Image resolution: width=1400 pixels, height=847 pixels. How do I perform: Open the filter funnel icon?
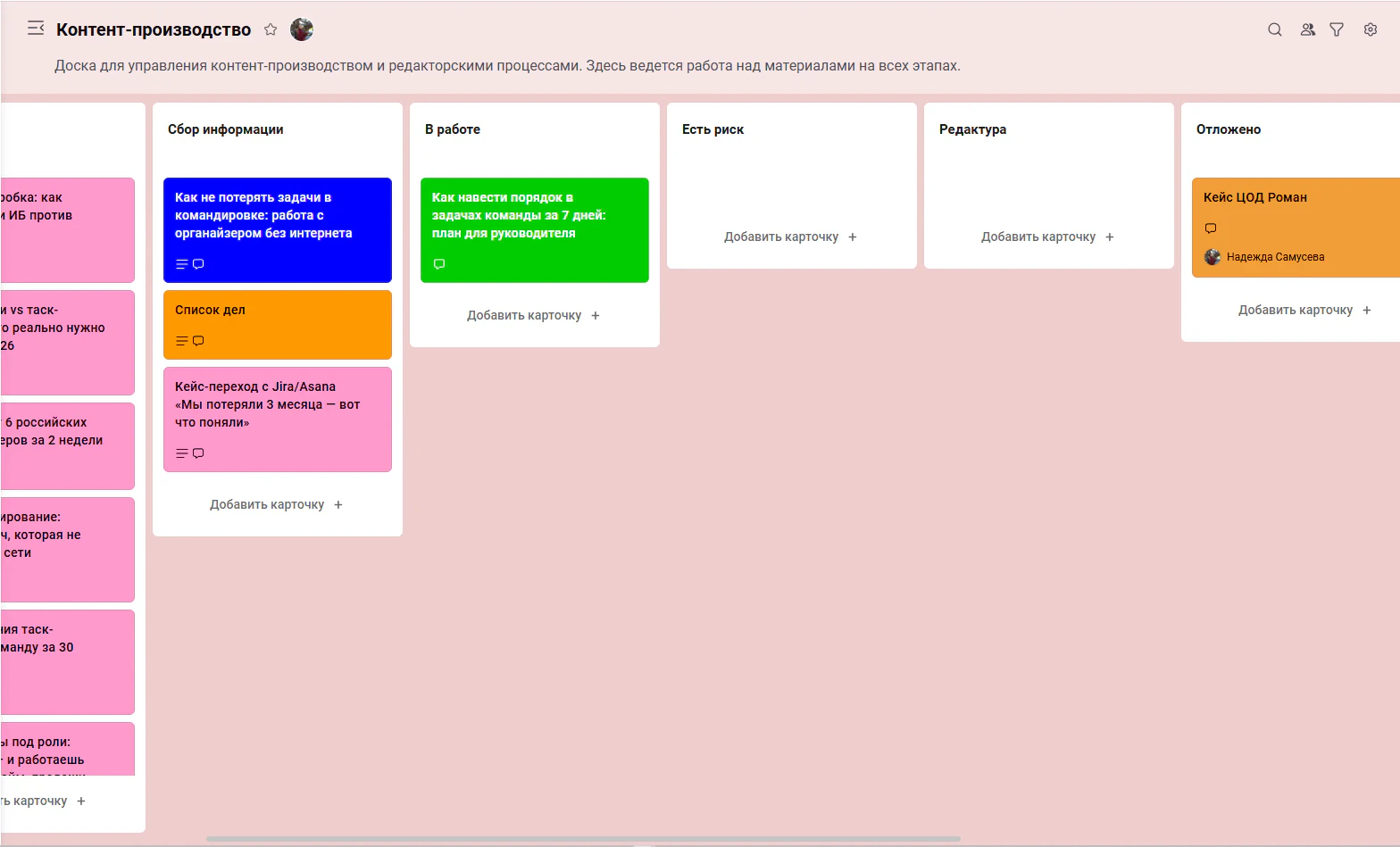pos(1337,29)
